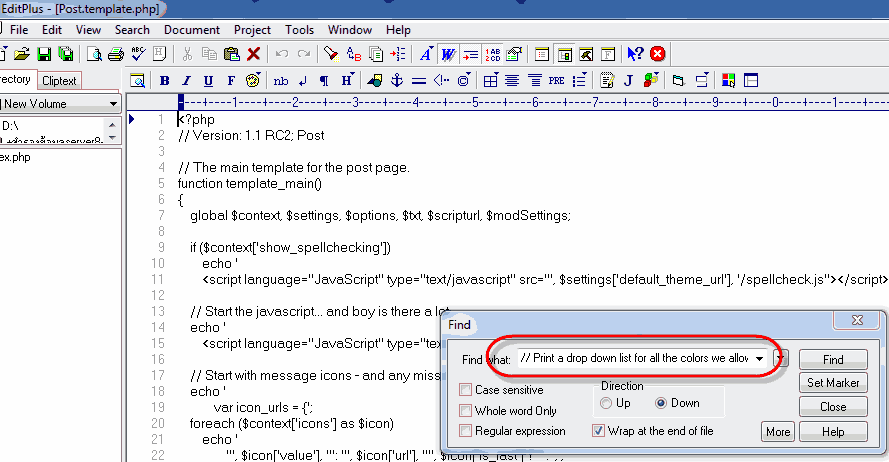Viewport: 889px width, 462px height.
Task: Click the context help arrow-question icon
Action: coord(635,54)
